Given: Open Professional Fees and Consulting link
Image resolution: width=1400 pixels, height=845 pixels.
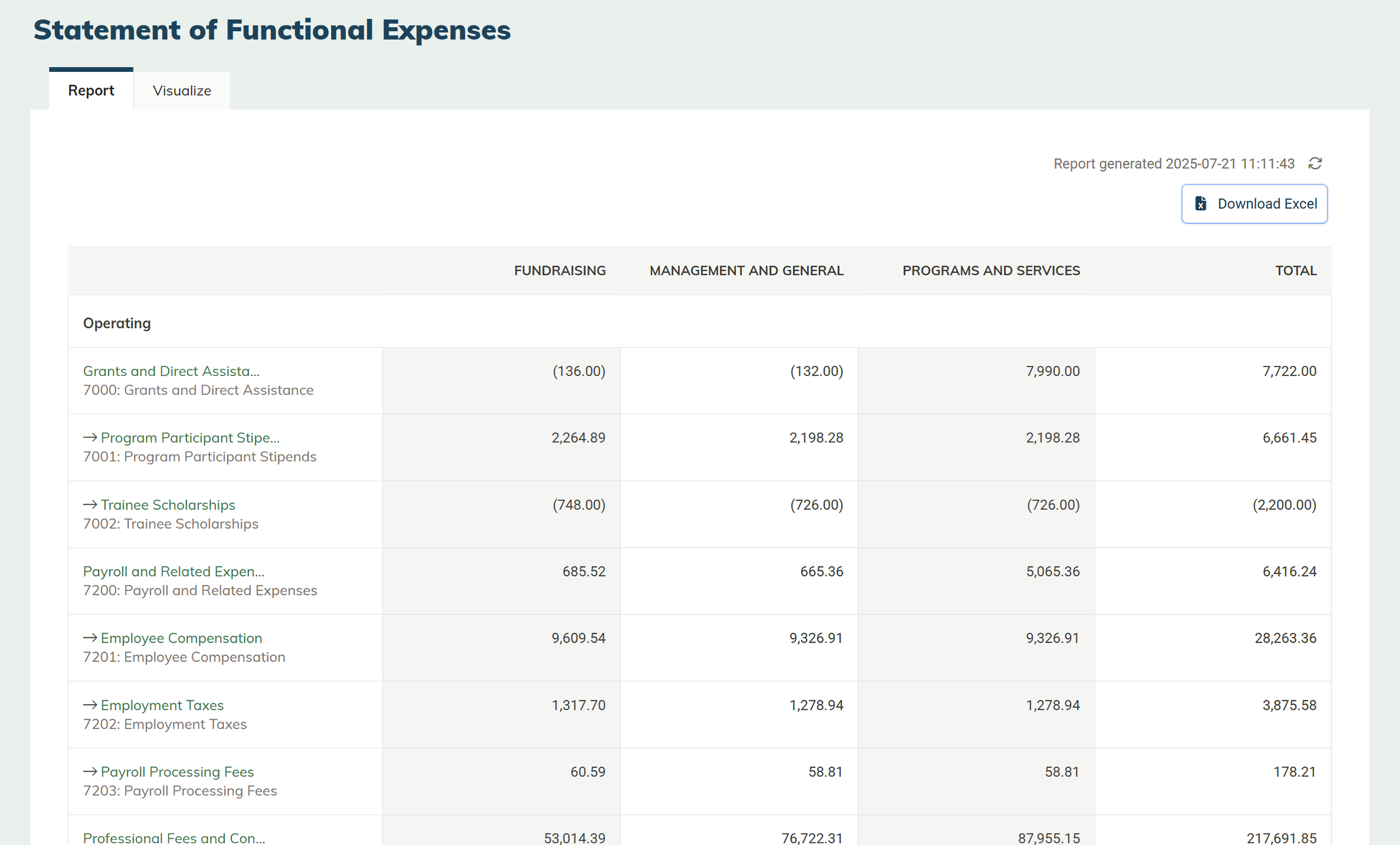Looking at the screenshot, I should 174,838.
